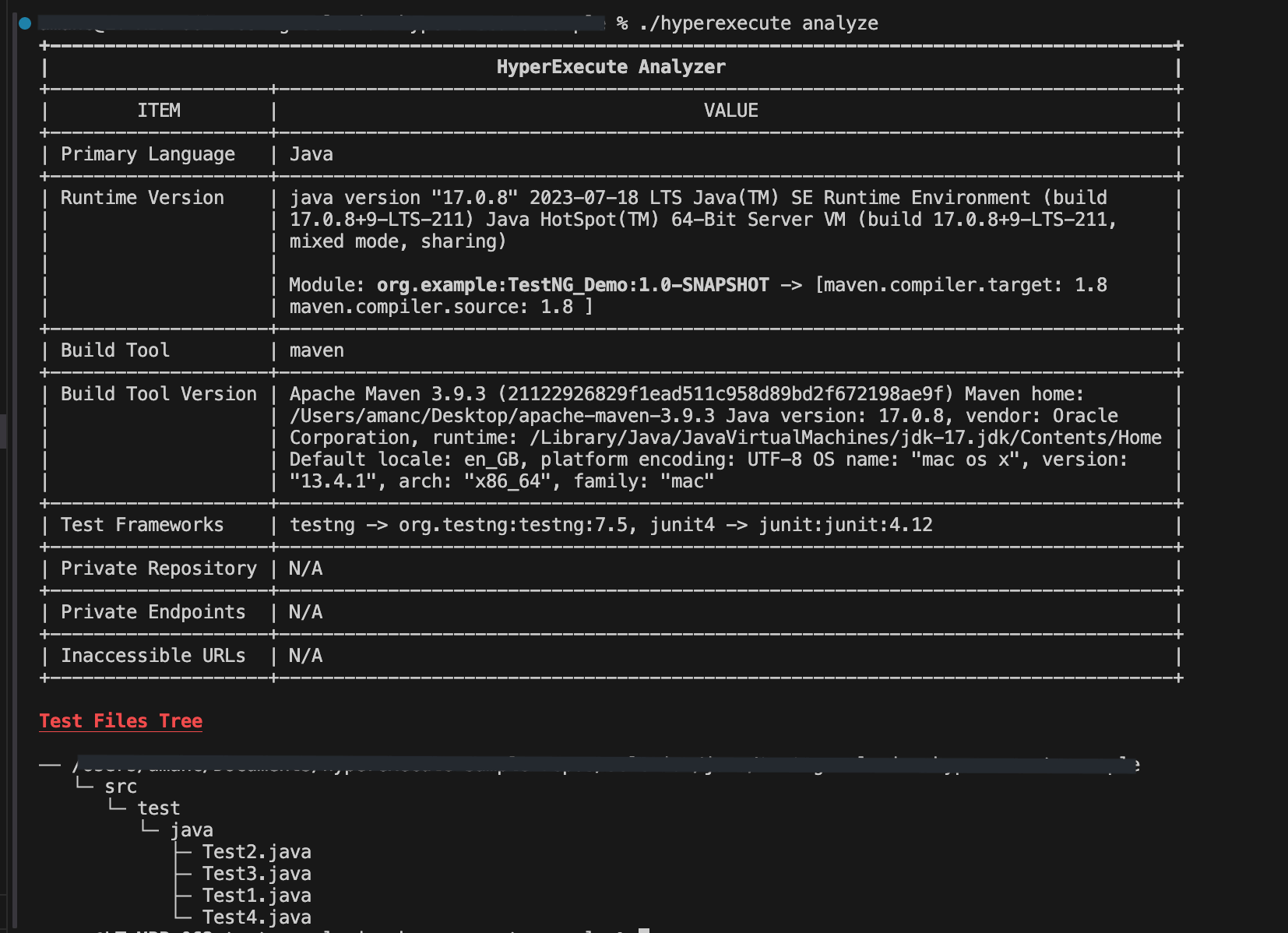Click the maven value in Build Tool row

[316, 350]
